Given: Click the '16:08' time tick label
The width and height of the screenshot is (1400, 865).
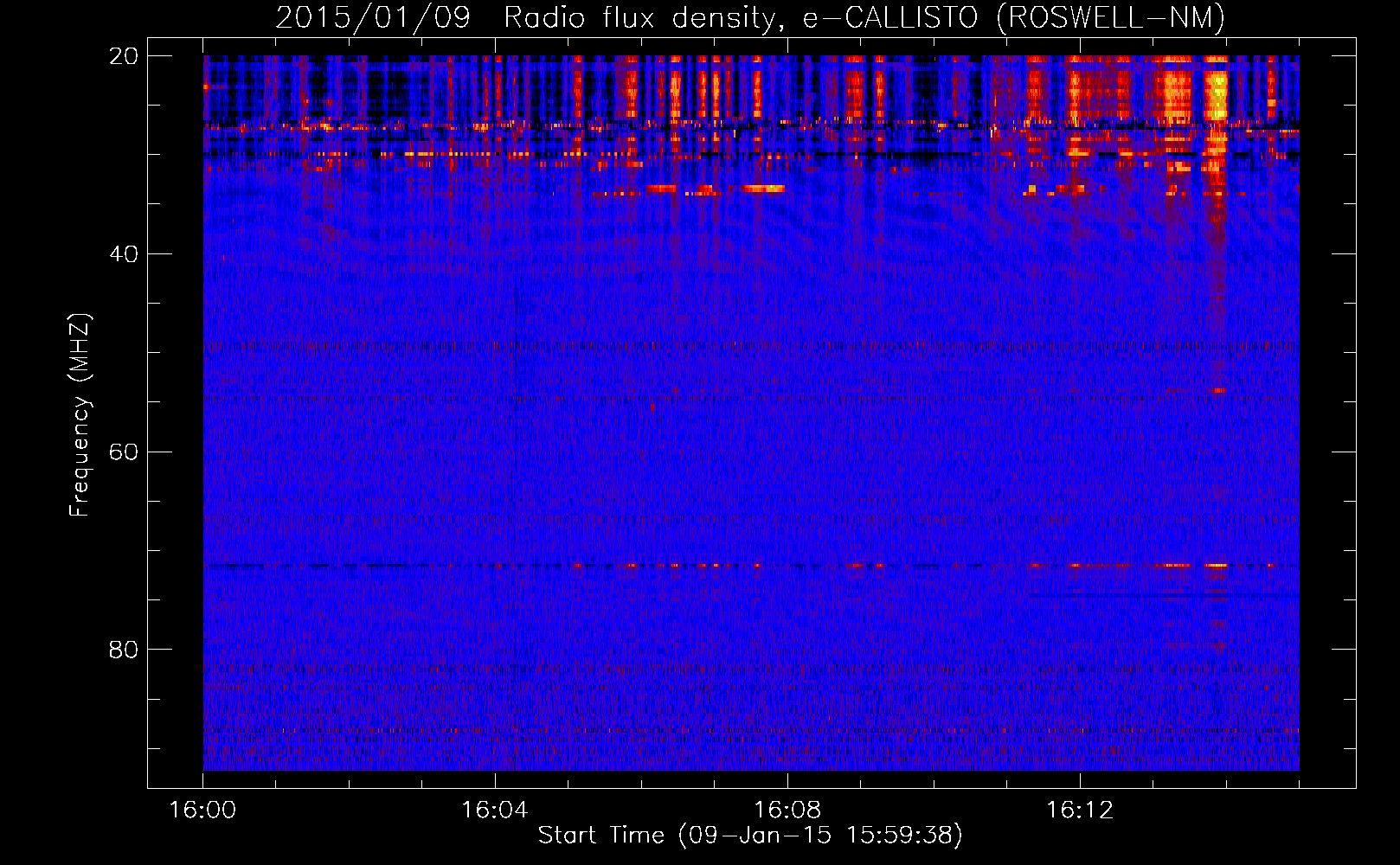Looking at the screenshot, I should [x=787, y=811].
